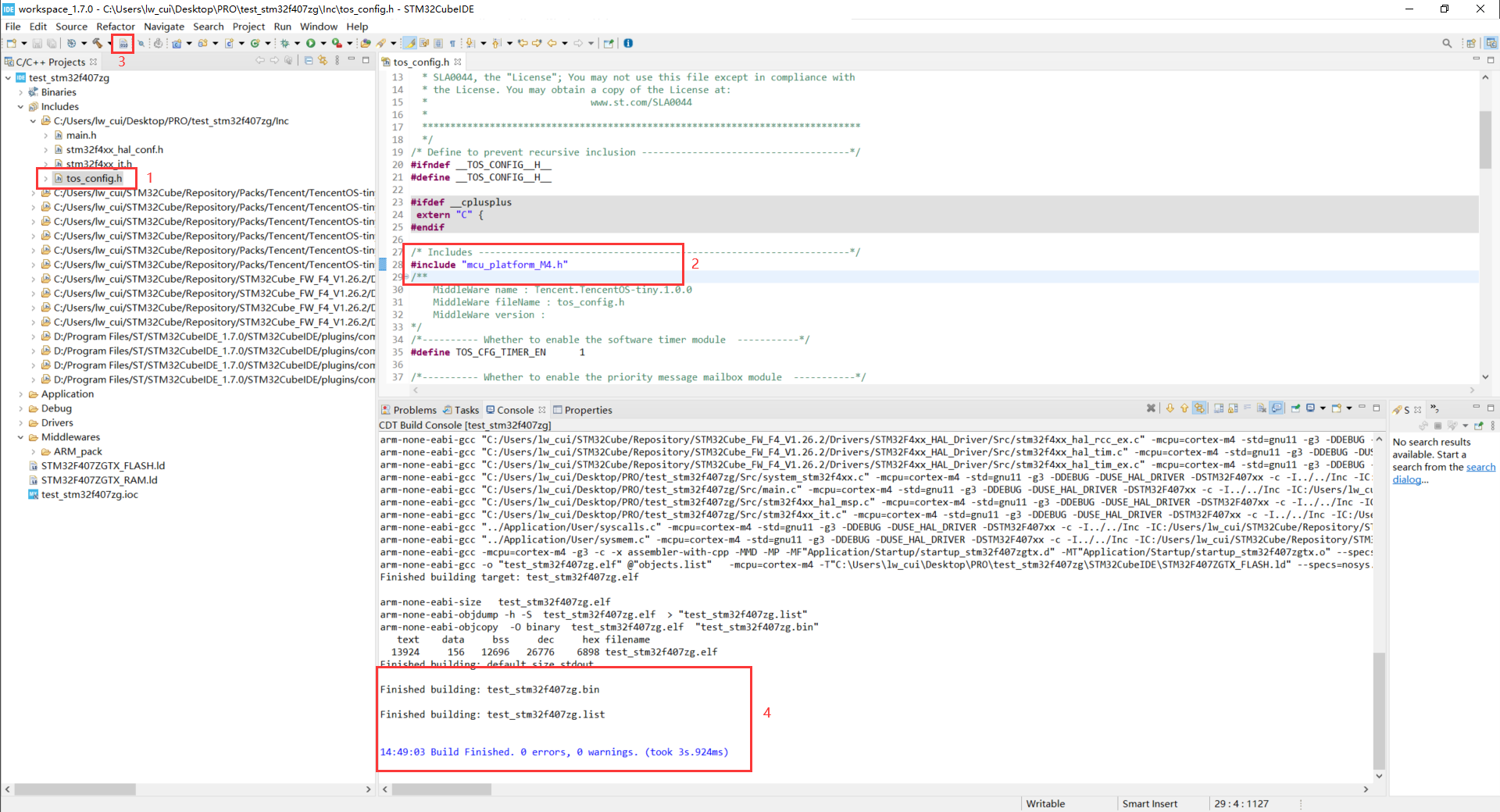Click the New C++ Class icon

pyautogui.click(x=255, y=43)
